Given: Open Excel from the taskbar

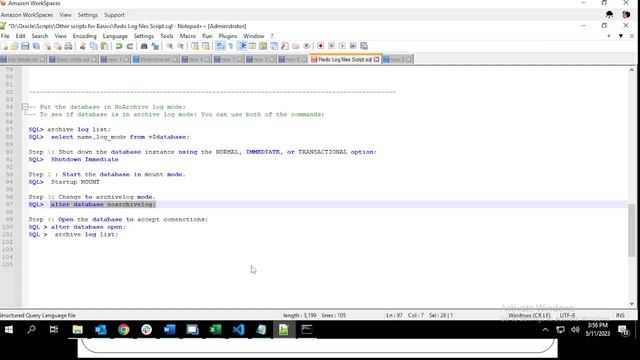Looking at the screenshot, I should (216, 329).
